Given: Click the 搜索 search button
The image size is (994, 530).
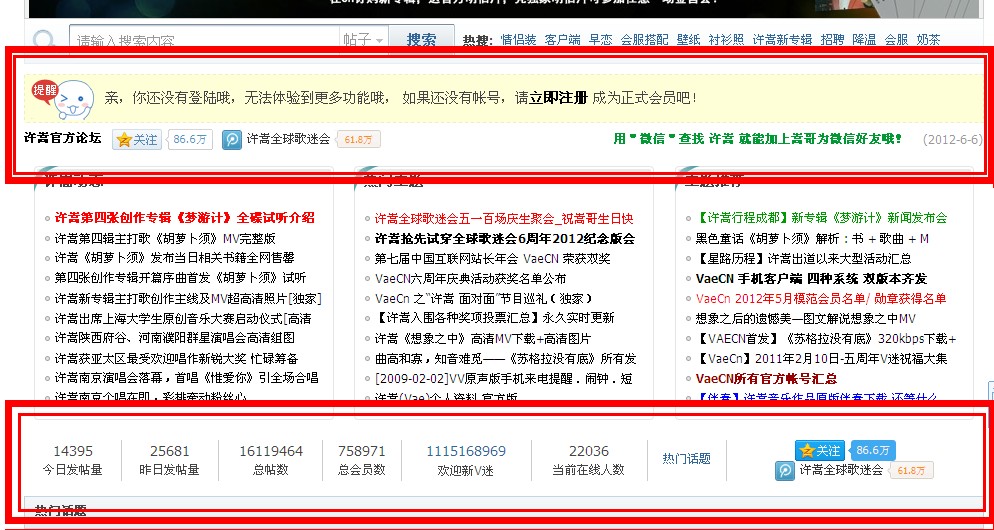Looking at the screenshot, I should [x=422, y=39].
